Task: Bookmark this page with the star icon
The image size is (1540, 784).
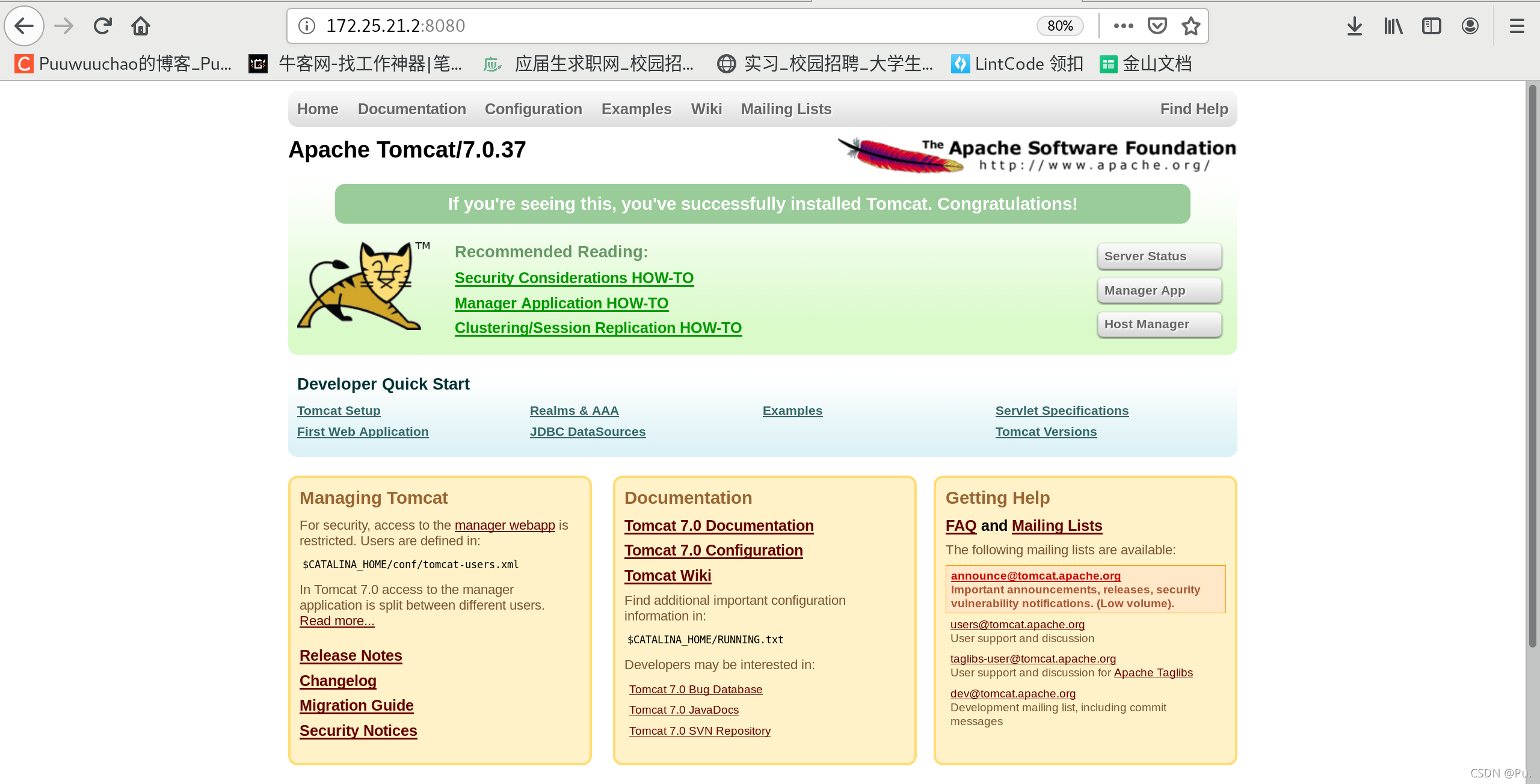Action: [1190, 26]
